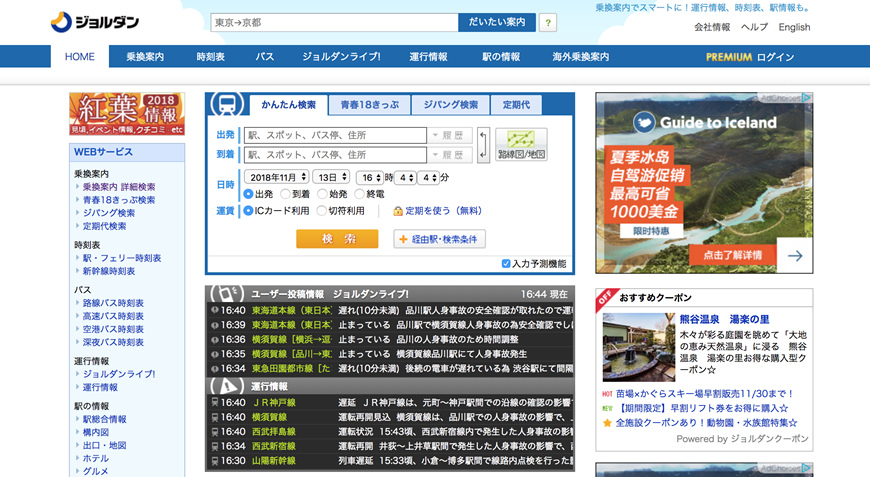
Task: Open 運行情報 in the navigation bar
Action: pyautogui.click(x=428, y=57)
